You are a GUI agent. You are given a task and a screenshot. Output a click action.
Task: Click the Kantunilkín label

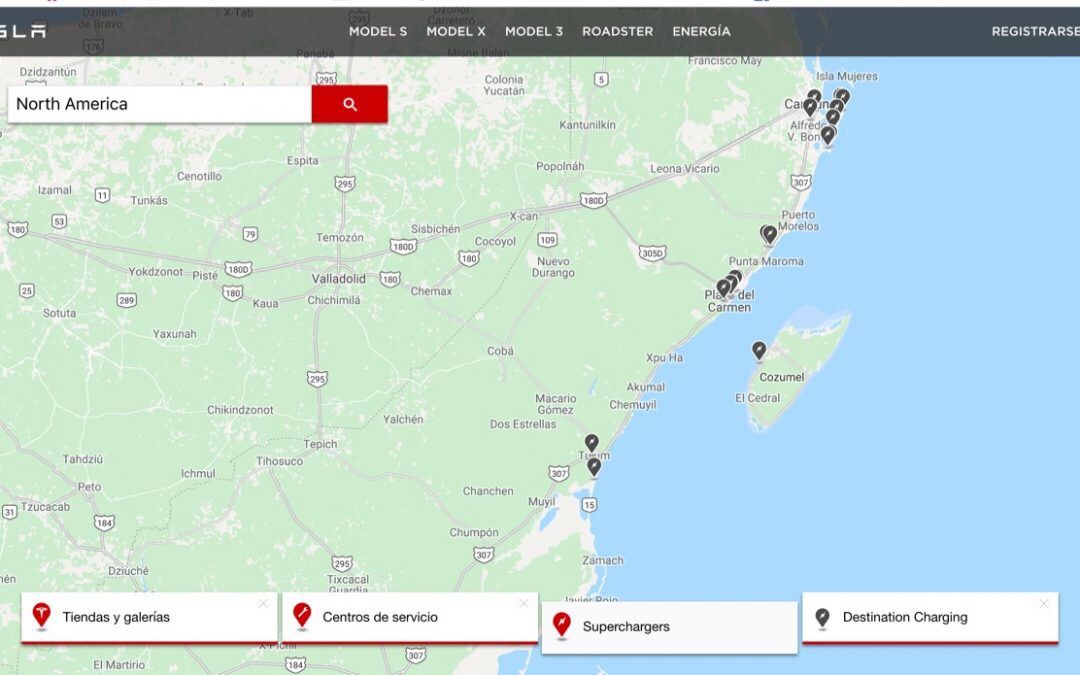[588, 125]
